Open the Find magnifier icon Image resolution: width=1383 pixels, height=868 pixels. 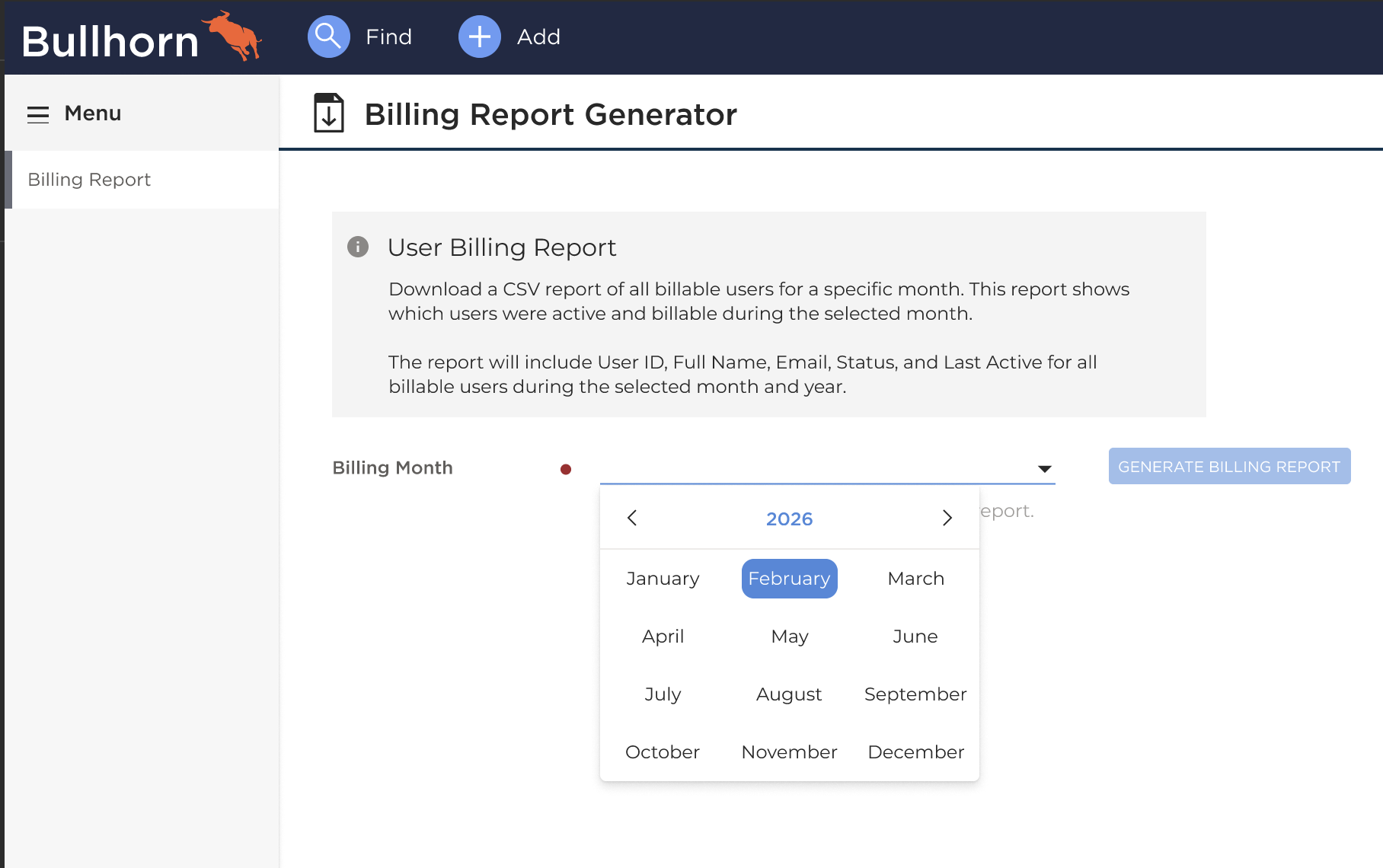coord(329,37)
